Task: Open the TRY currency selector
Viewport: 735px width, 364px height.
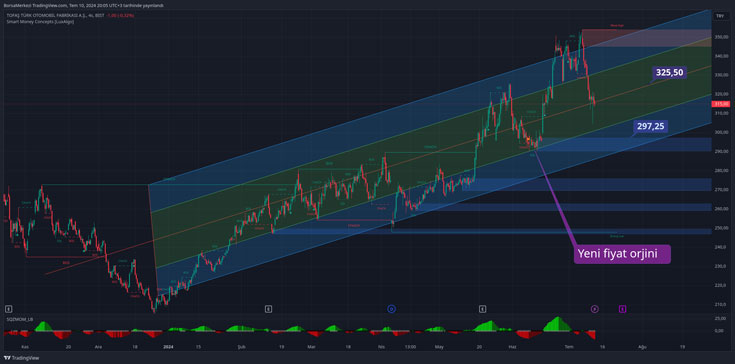Action: tap(720, 16)
